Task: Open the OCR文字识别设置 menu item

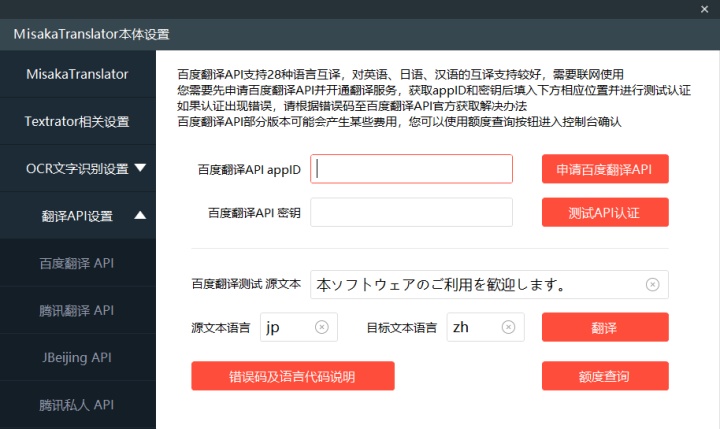Action: 77,169
